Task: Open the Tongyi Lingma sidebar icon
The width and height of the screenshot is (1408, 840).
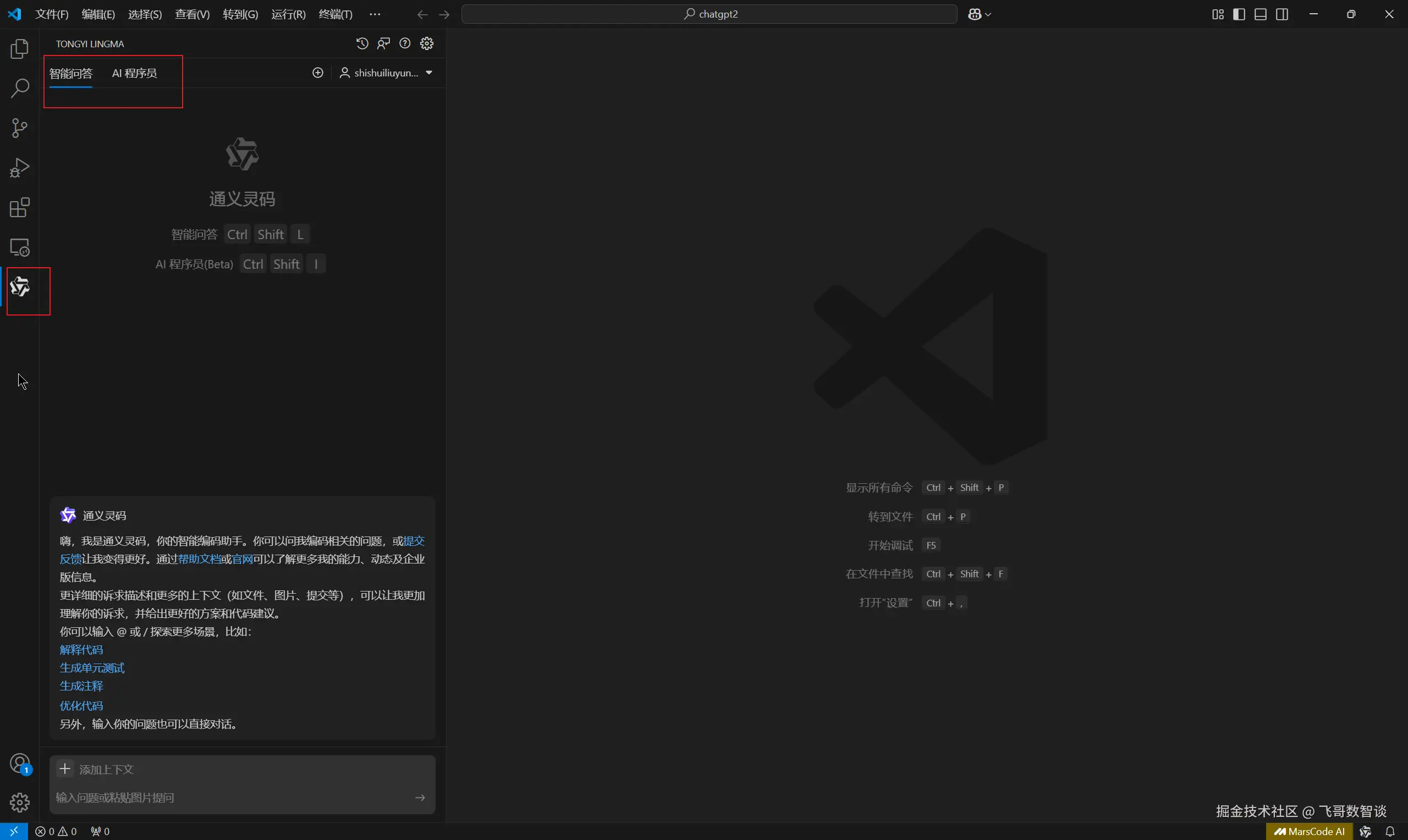Action: point(20,287)
